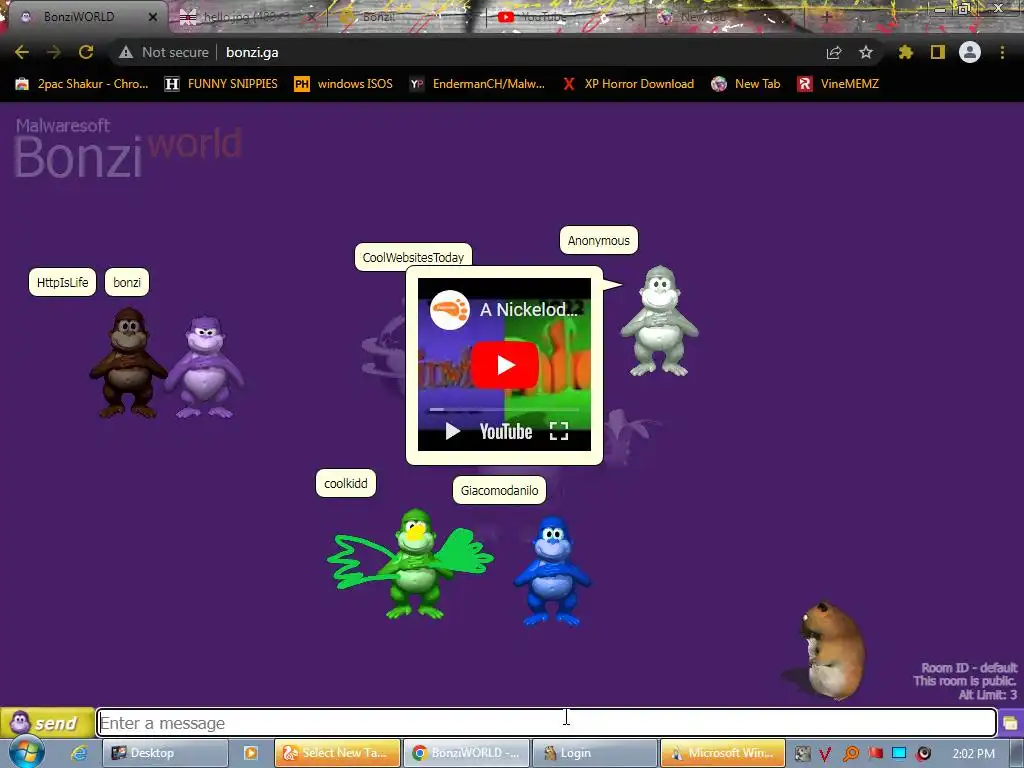Focus the Enter a message field
This screenshot has width=1024, height=768.
[547, 723]
